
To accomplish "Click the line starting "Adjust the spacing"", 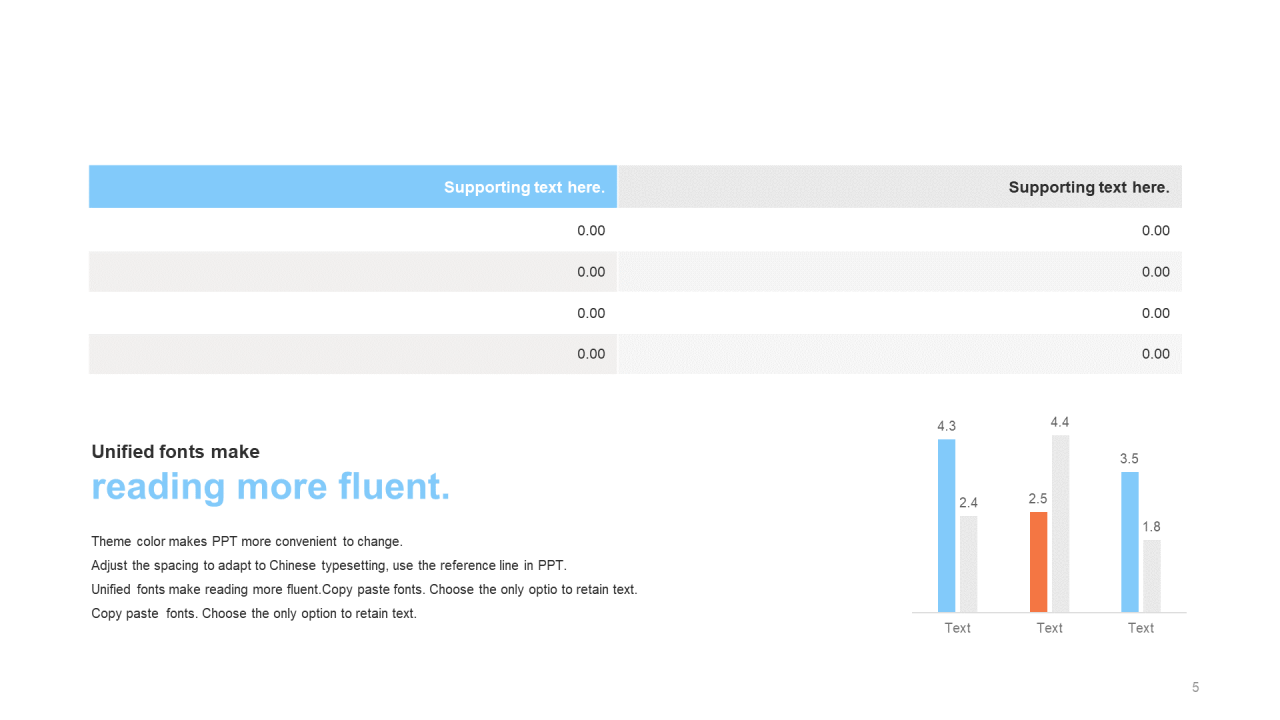I will (329, 566).
